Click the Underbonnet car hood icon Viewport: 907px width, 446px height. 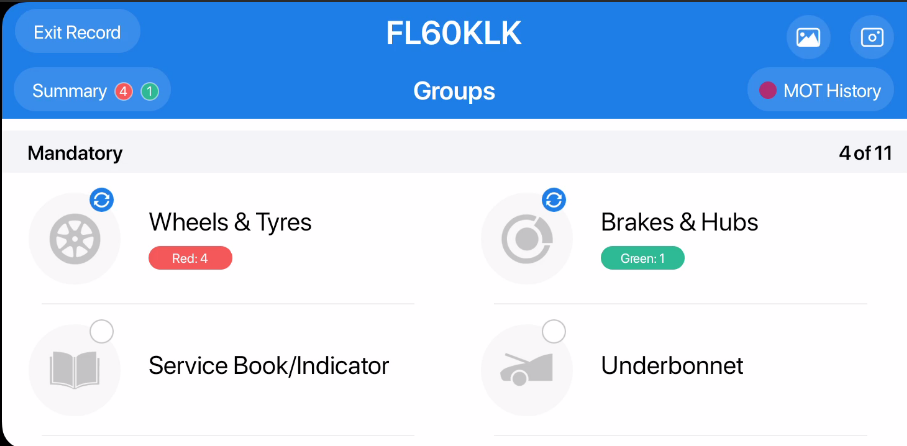527,368
